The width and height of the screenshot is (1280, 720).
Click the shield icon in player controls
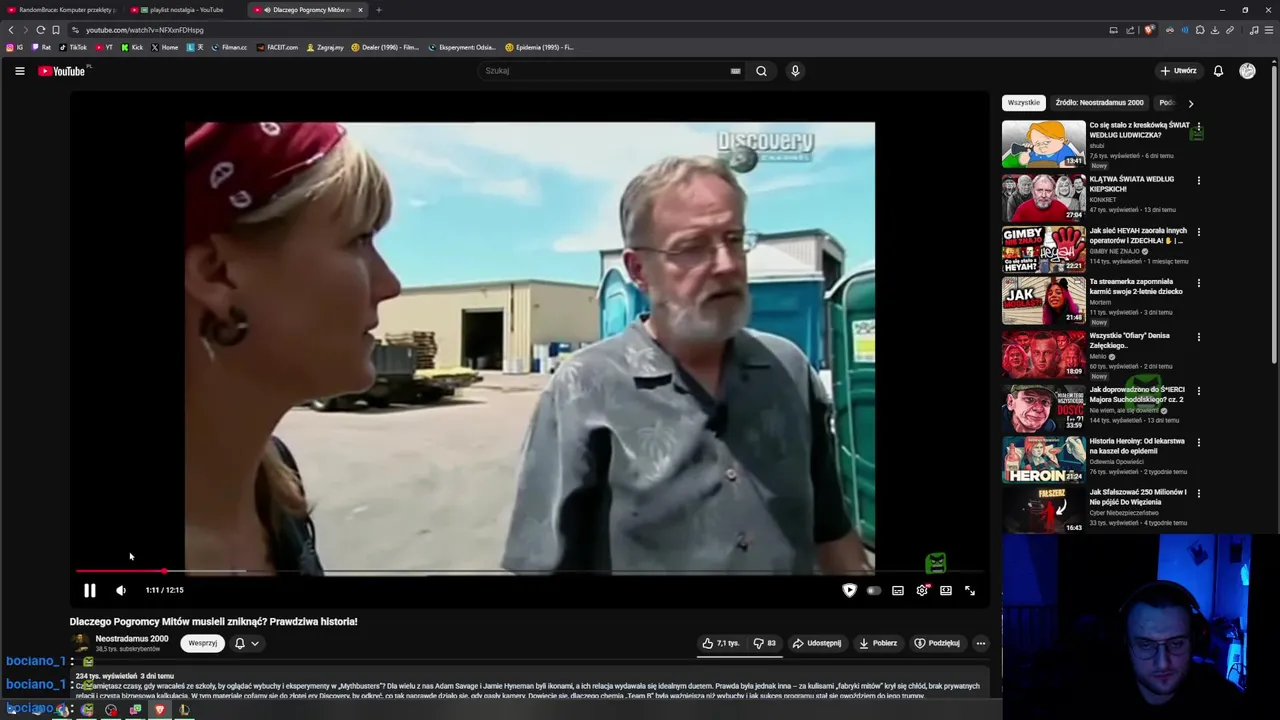849,590
